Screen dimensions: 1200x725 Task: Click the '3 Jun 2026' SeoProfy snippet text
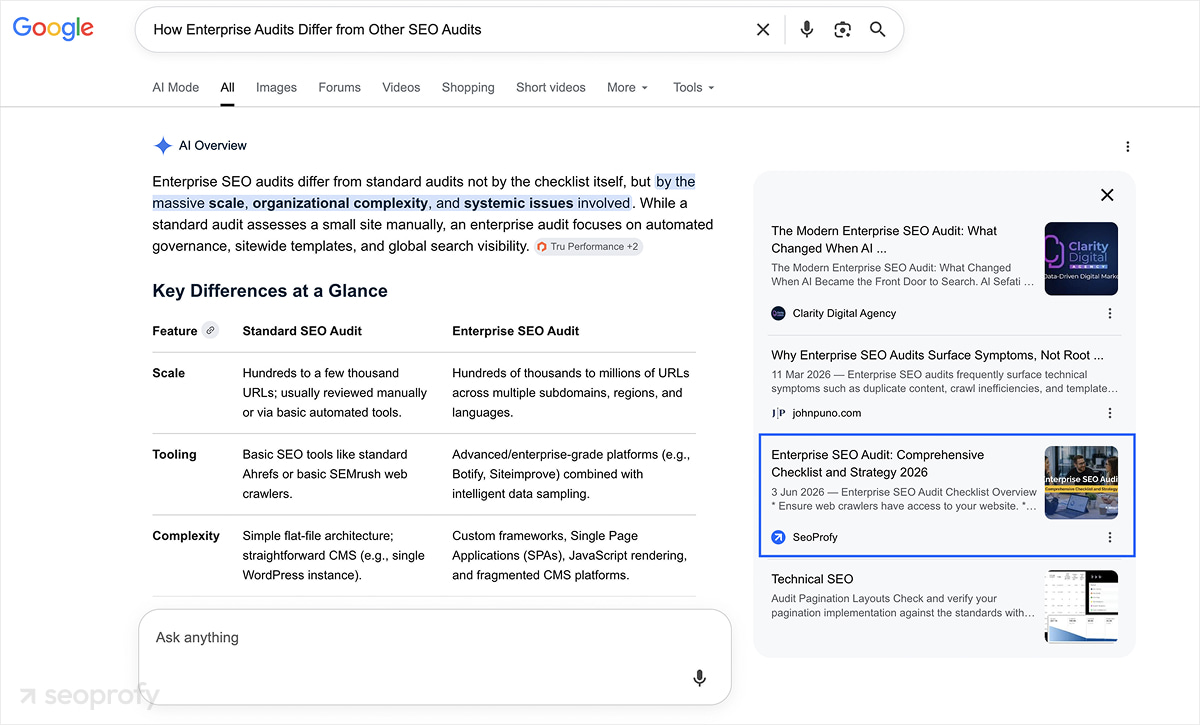(904, 499)
